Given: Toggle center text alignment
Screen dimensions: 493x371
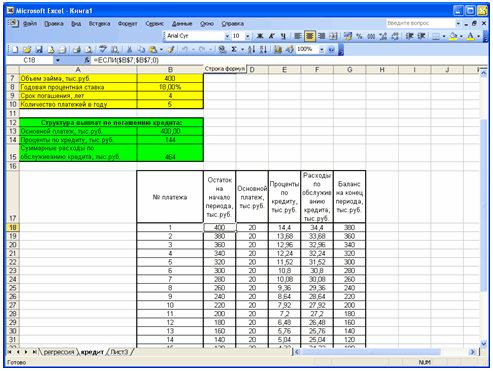Looking at the screenshot, I should click(x=310, y=36).
